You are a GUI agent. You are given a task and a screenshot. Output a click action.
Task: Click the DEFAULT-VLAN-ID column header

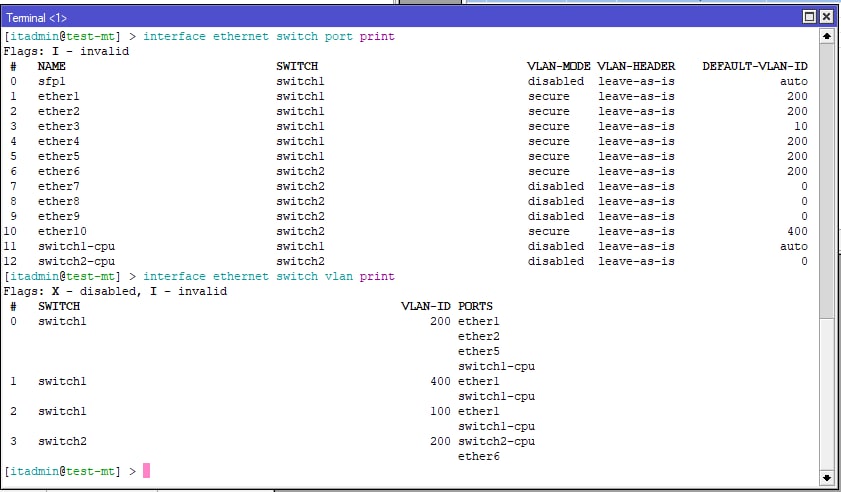755,67
